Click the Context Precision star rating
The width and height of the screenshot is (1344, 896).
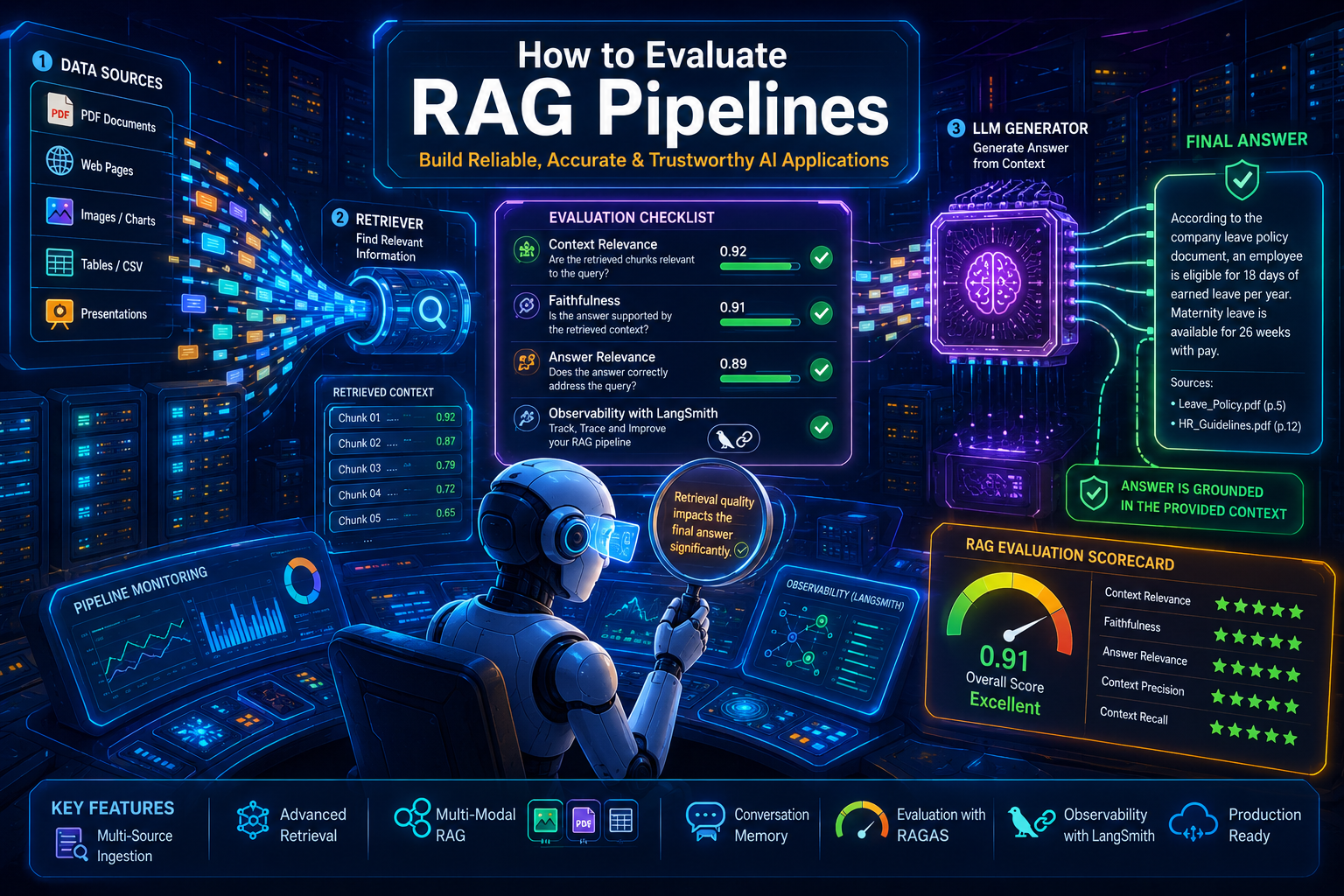[1254, 701]
